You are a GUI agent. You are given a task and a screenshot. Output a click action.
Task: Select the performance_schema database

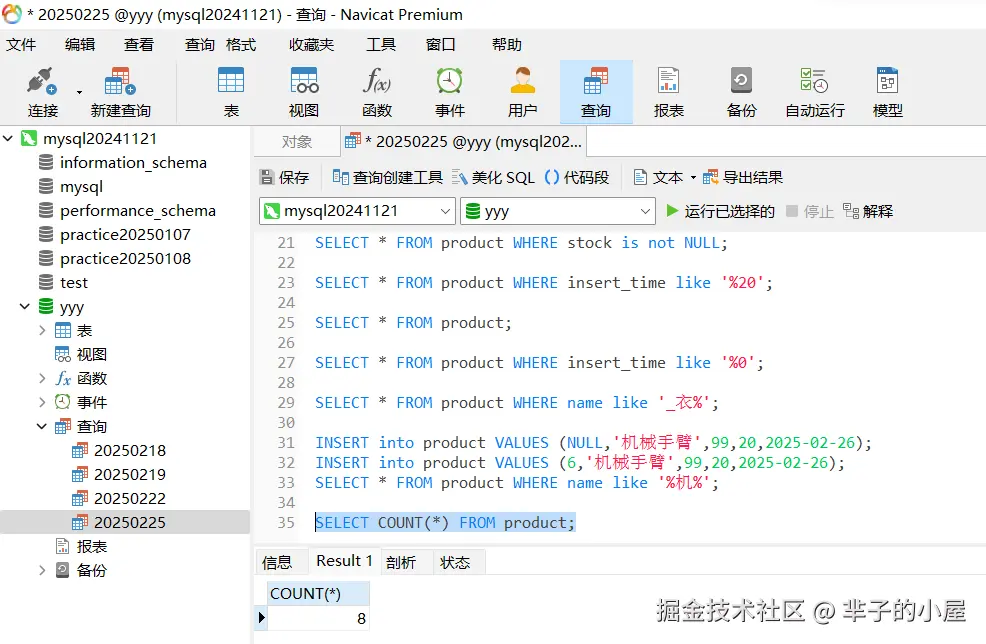pyautogui.click(x=138, y=211)
